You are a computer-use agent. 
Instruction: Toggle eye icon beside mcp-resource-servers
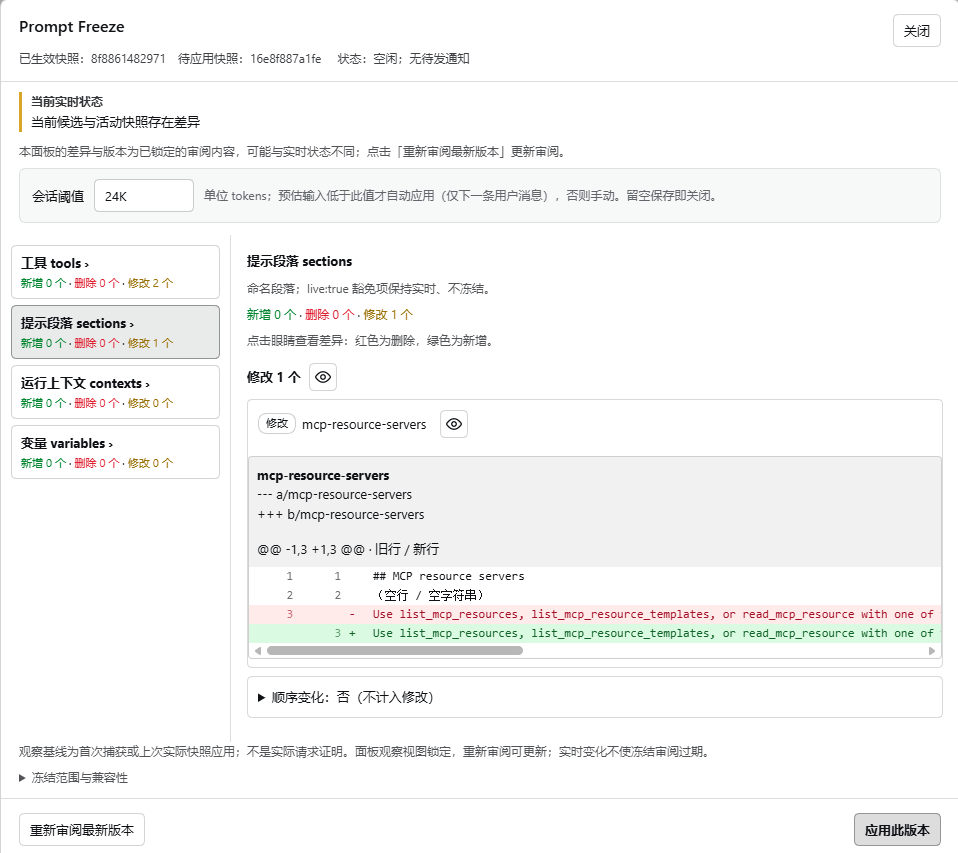pos(454,424)
